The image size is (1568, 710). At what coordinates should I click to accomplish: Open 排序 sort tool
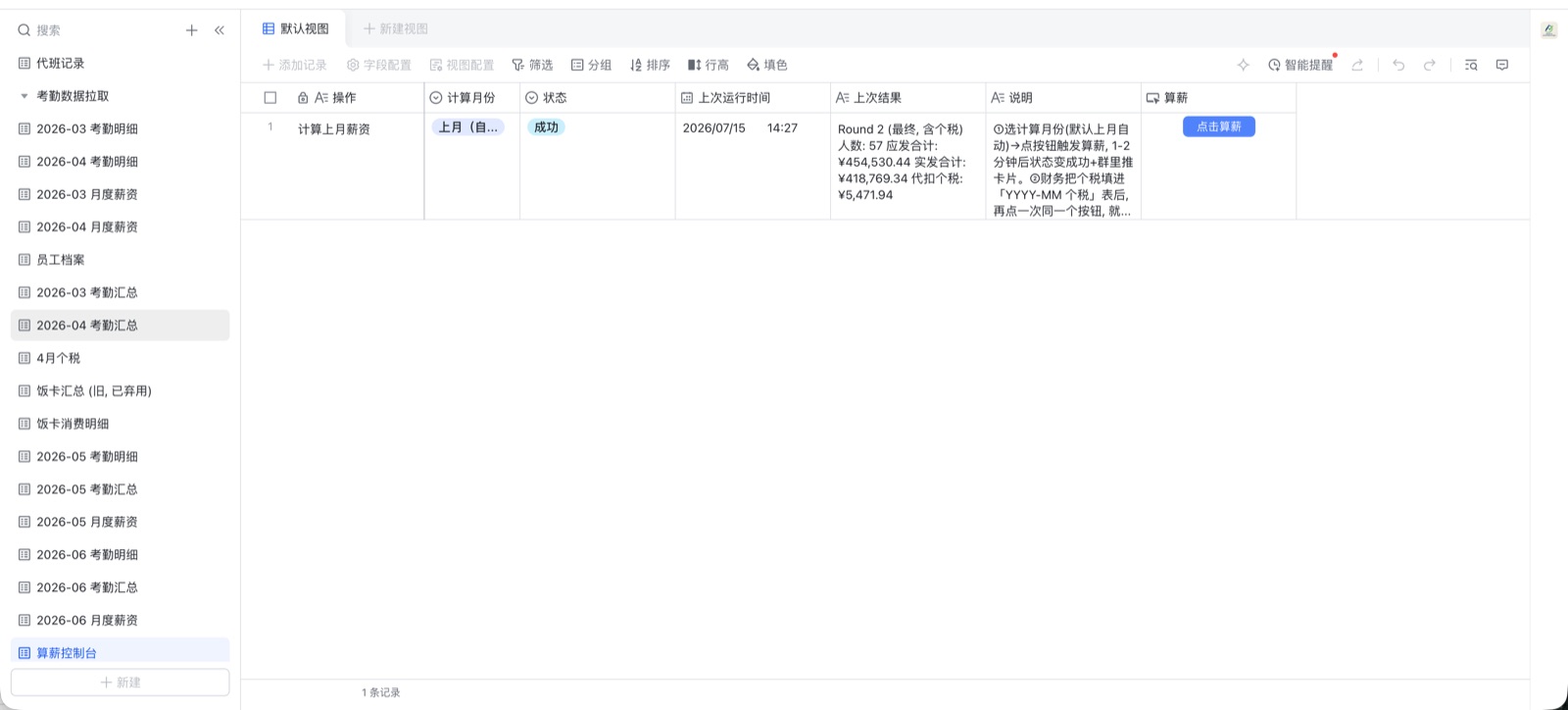click(x=650, y=65)
